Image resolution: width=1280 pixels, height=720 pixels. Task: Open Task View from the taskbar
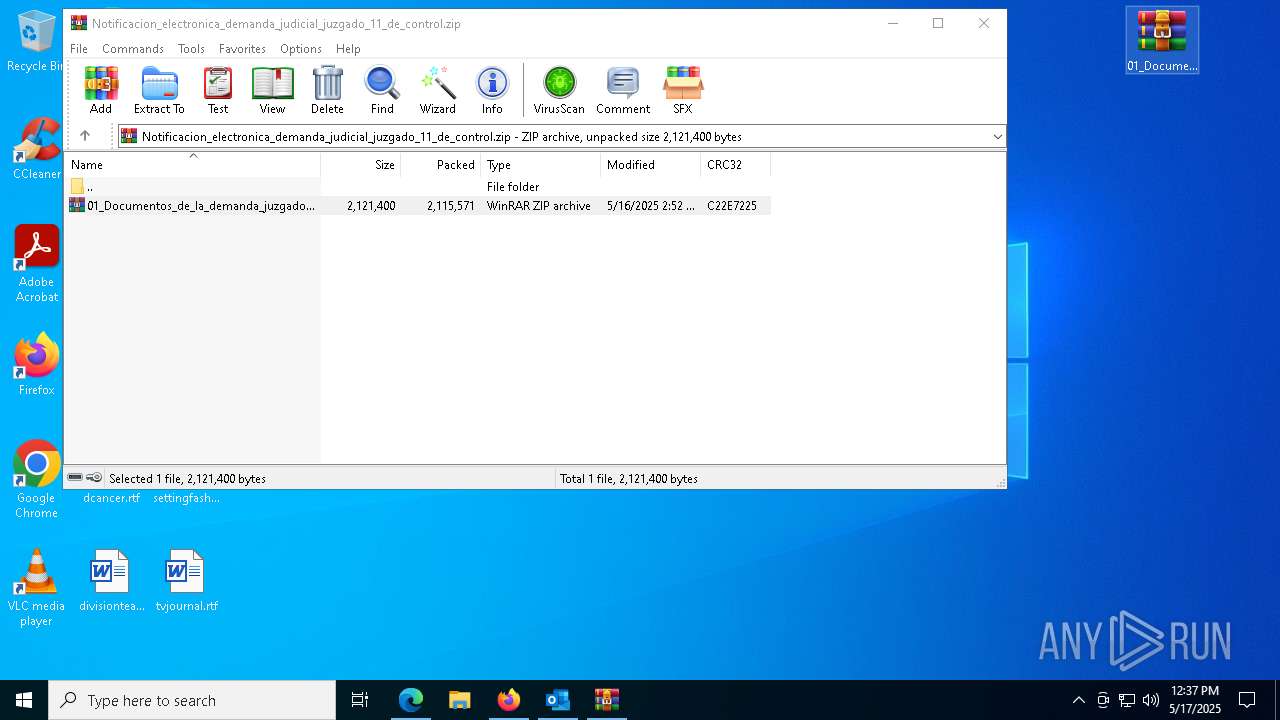[x=360, y=700]
